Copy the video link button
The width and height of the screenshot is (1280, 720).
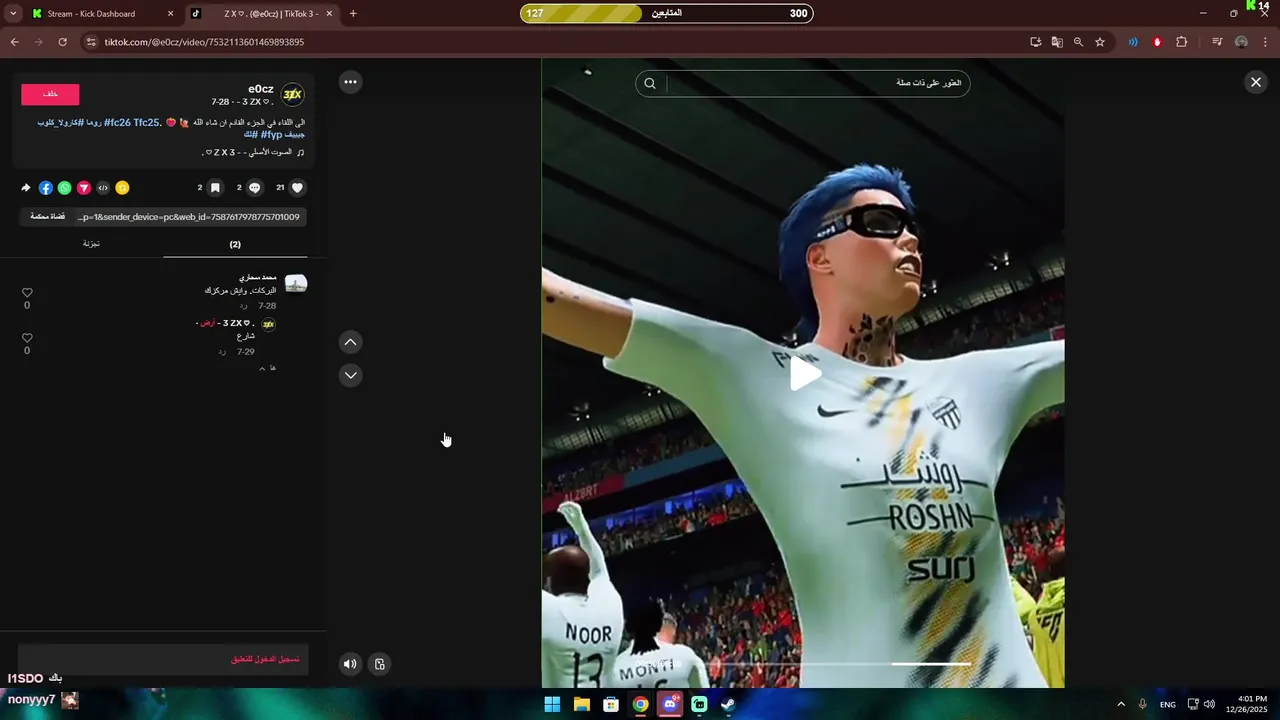click(x=47, y=216)
